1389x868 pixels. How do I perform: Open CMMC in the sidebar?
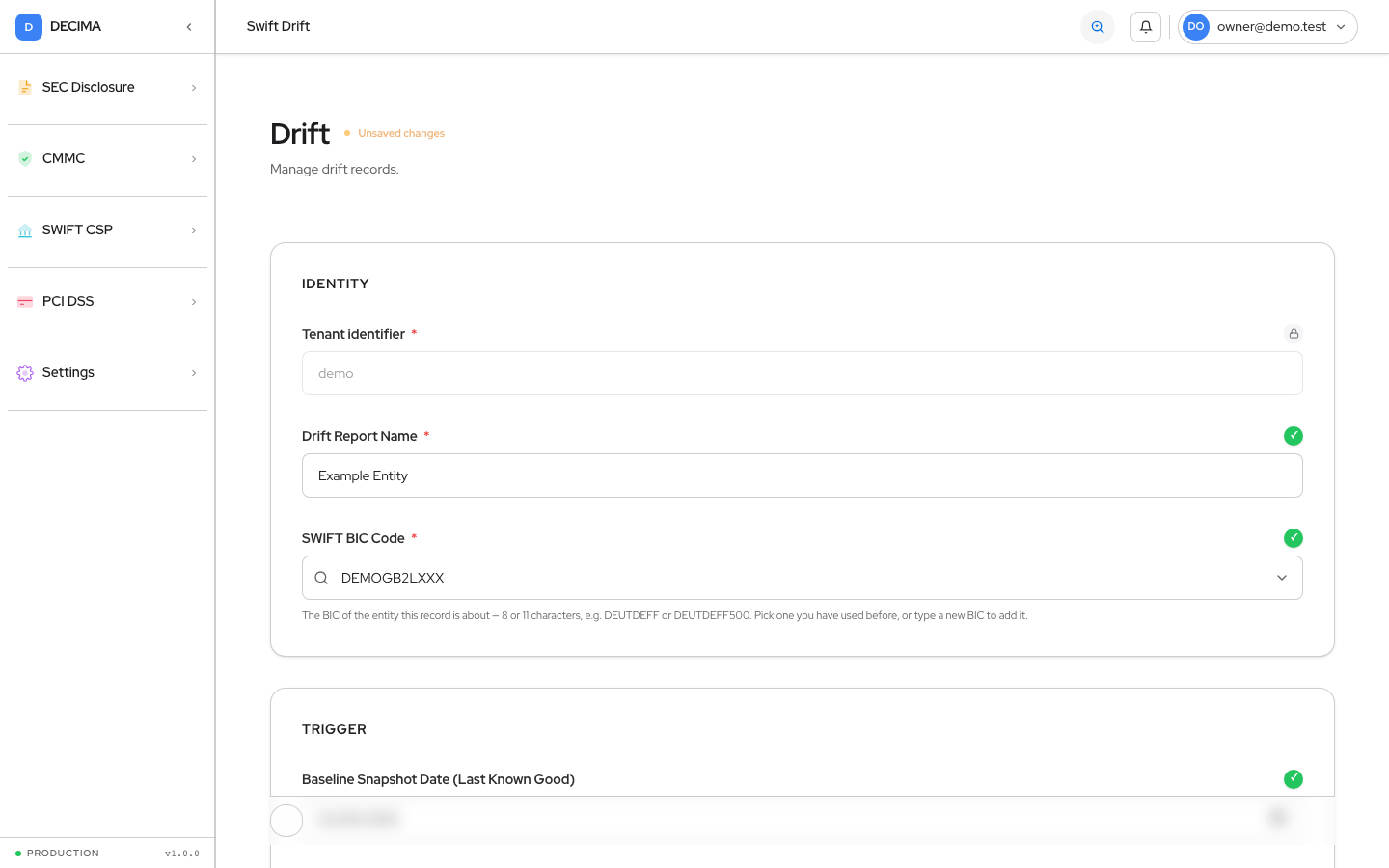[x=107, y=159]
